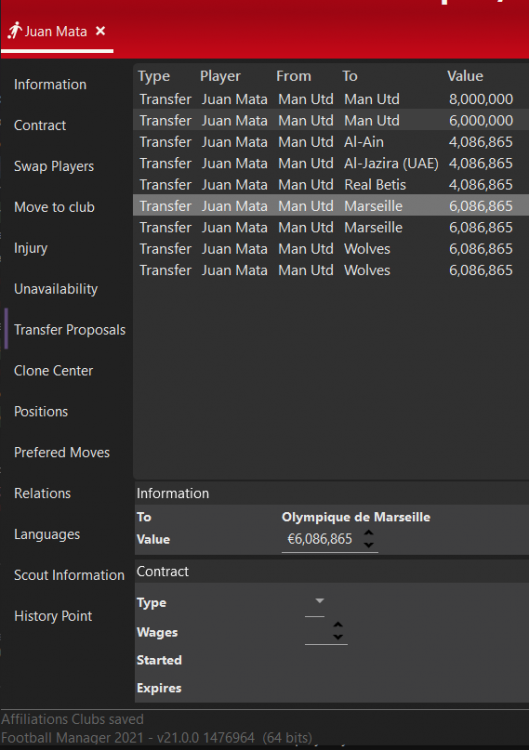The height and width of the screenshot is (750, 529).
Task: Open Clone Center
Action: point(54,371)
